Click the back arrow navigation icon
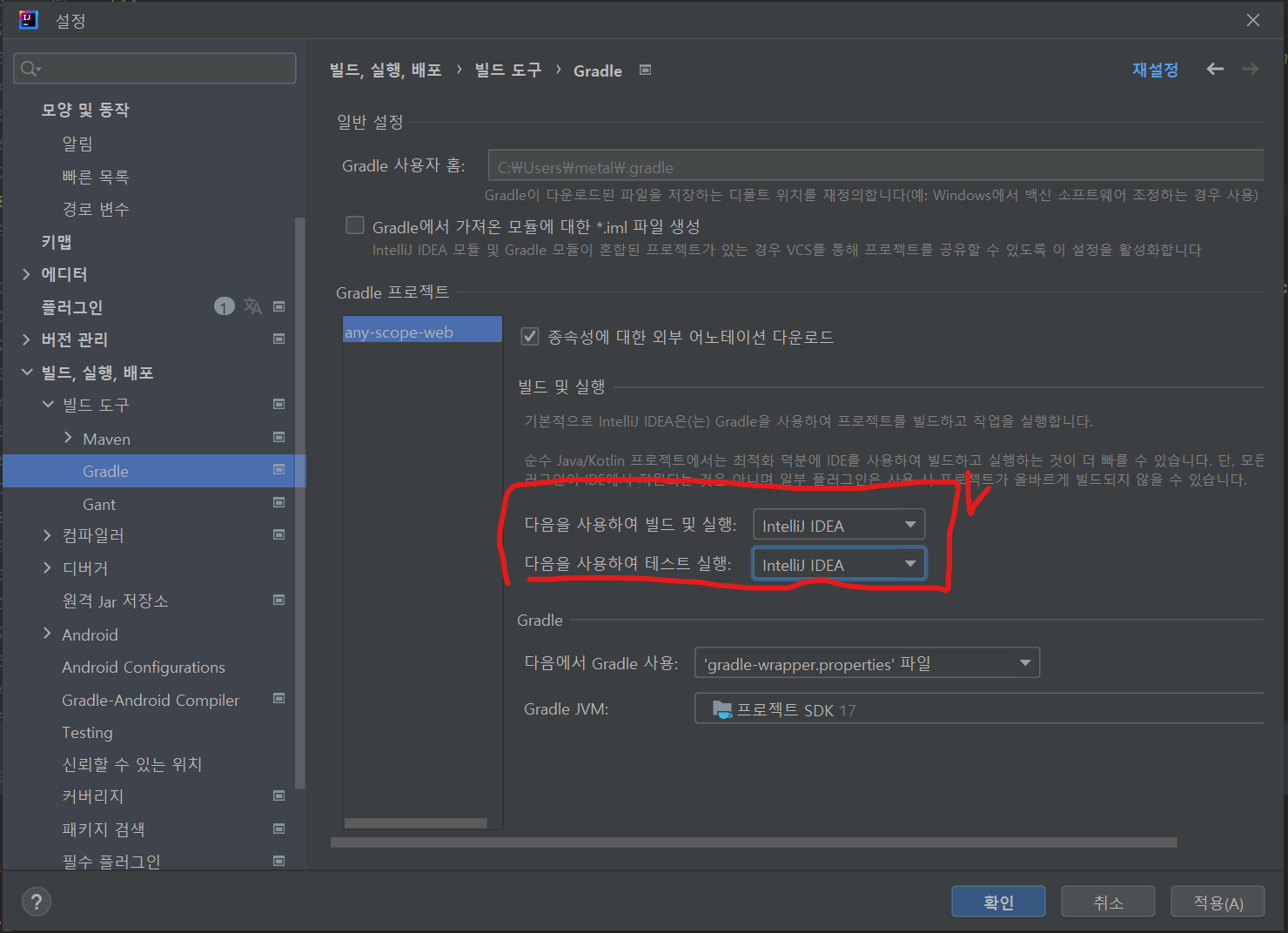 (x=1215, y=69)
